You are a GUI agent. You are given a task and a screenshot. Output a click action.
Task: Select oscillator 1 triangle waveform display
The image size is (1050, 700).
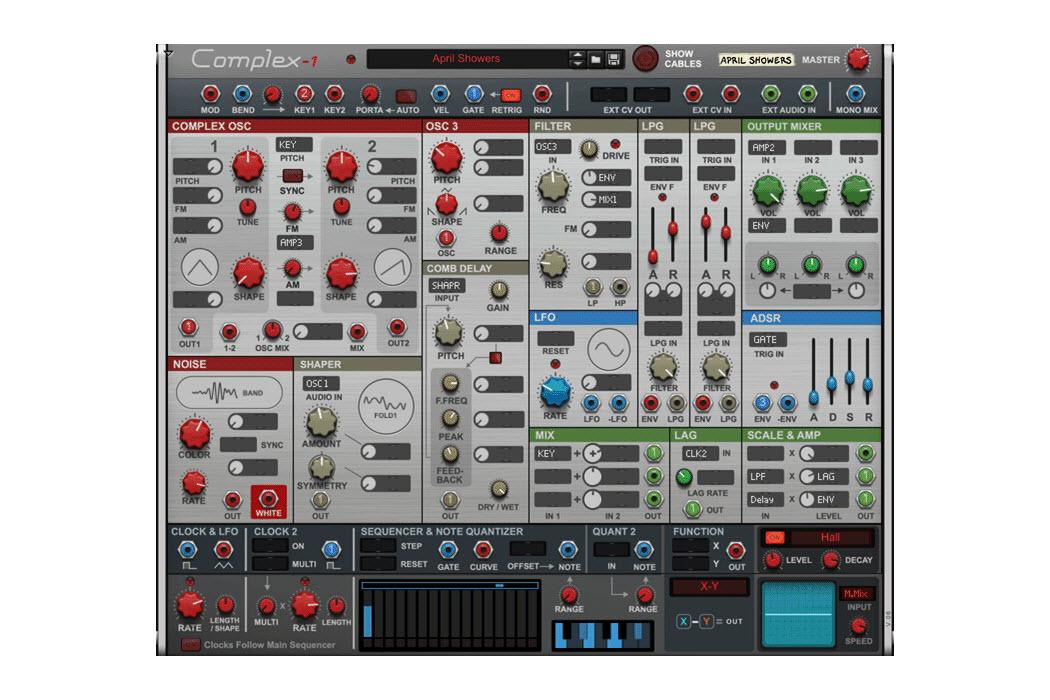click(x=200, y=267)
